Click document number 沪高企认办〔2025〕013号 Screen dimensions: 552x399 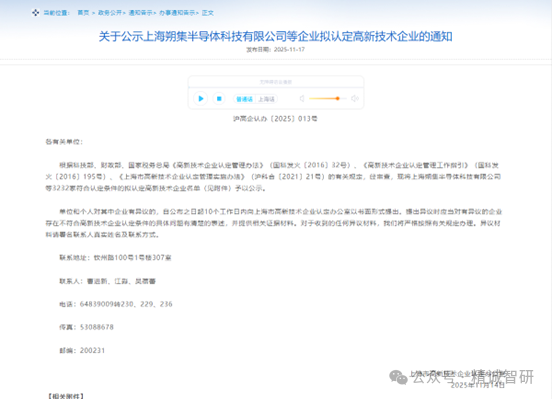(x=275, y=119)
